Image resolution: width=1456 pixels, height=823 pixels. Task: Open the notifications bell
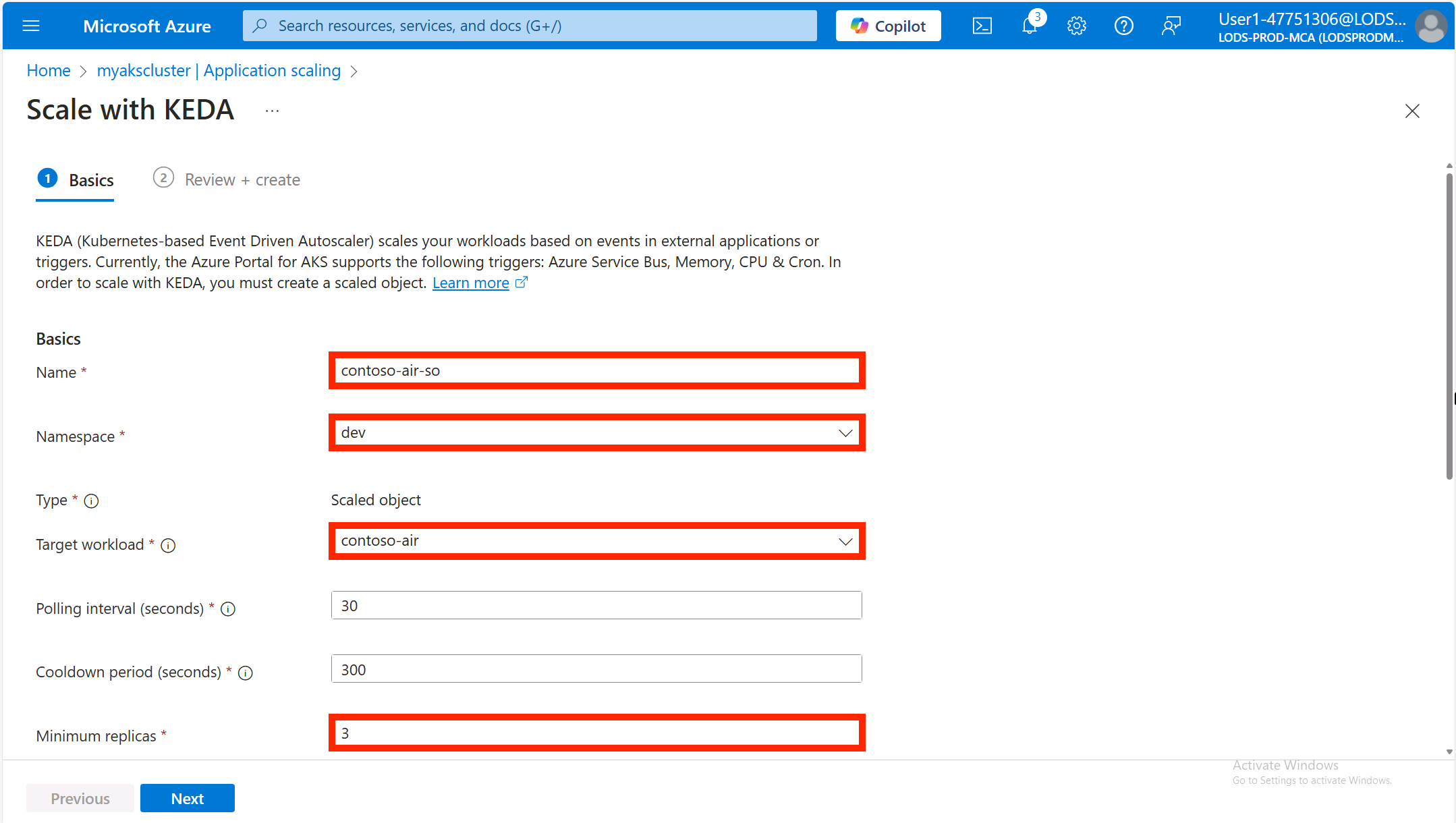1030,26
